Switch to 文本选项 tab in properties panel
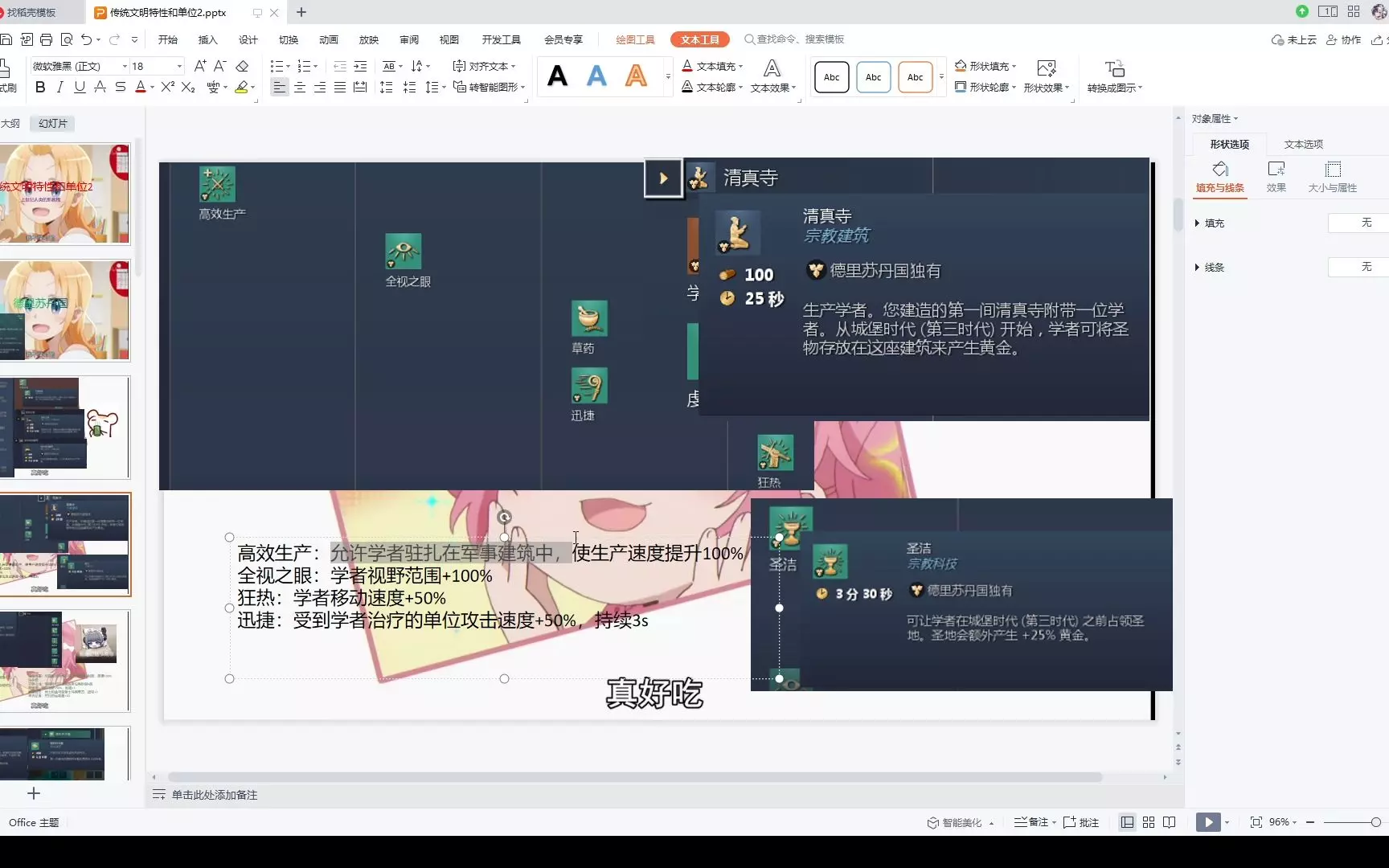 pyautogui.click(x=1303, y=144)
